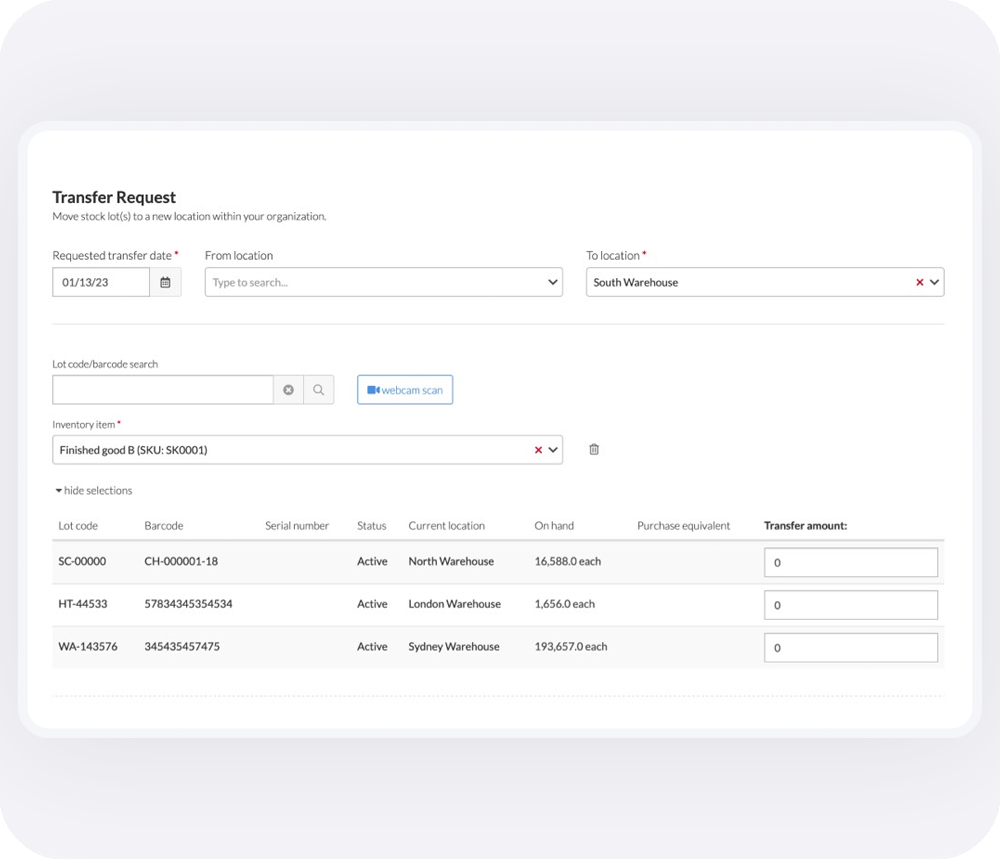
Task: Open the To location dropdown arrow
Action: pos(934,282)
